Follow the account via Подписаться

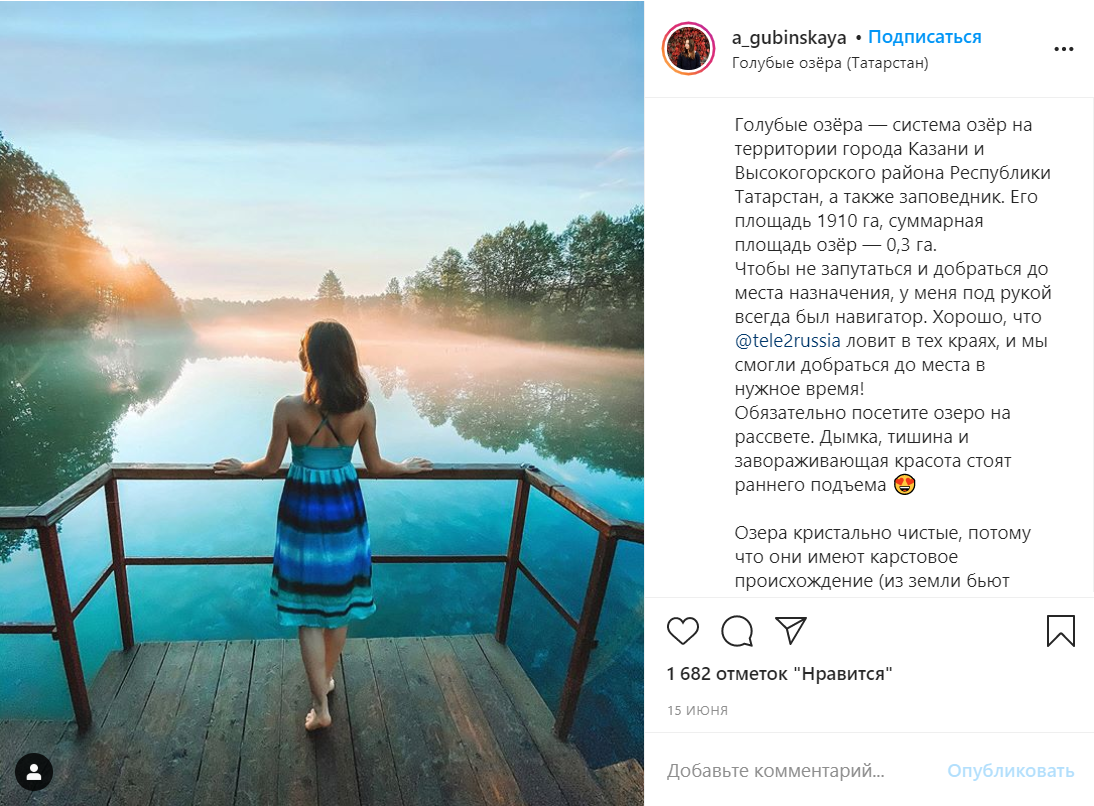[x=924, y=37]
